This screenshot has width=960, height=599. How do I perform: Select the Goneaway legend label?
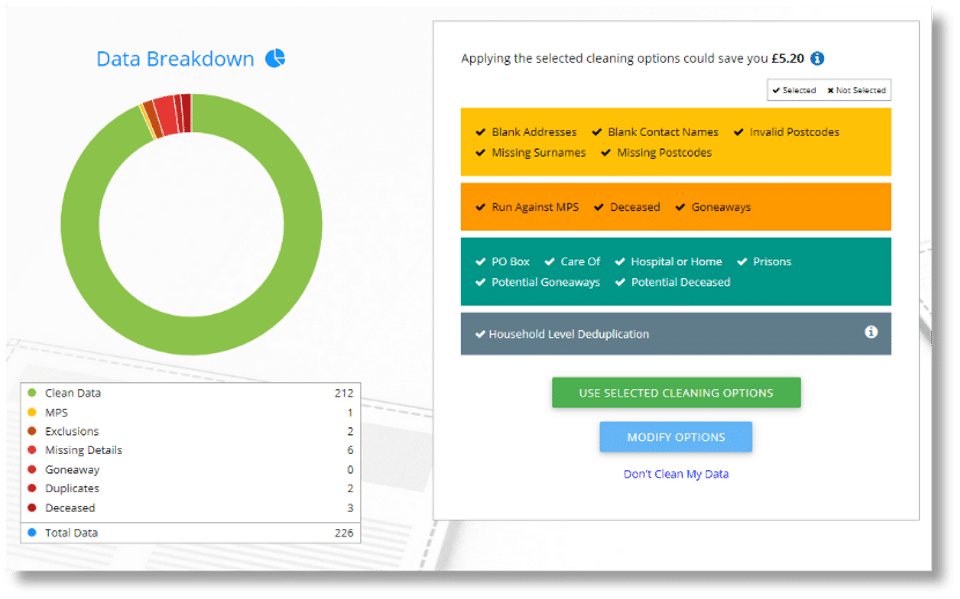[72, 470]
